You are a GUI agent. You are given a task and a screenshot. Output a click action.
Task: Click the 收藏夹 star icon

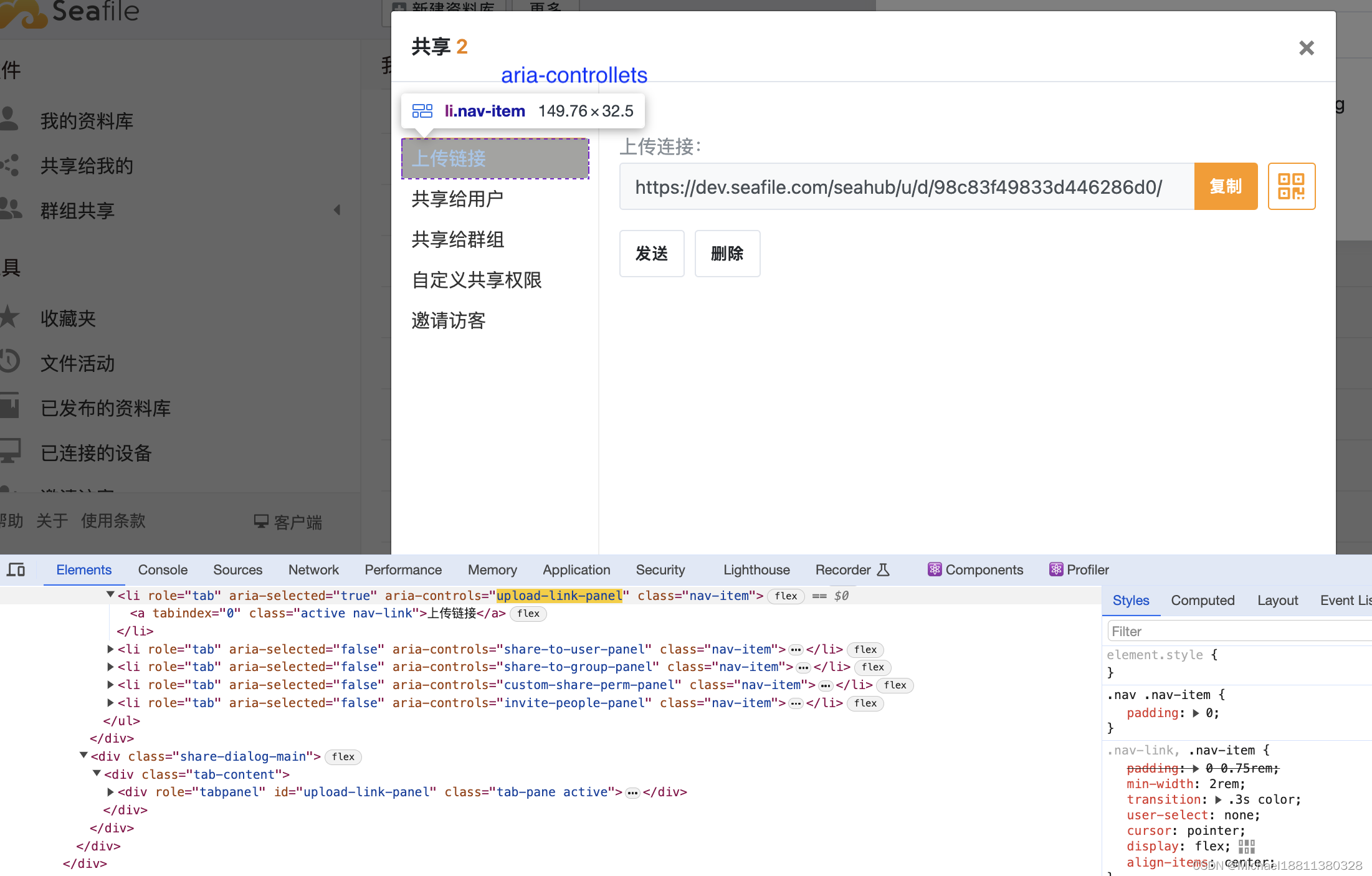[x=10, y=318]
